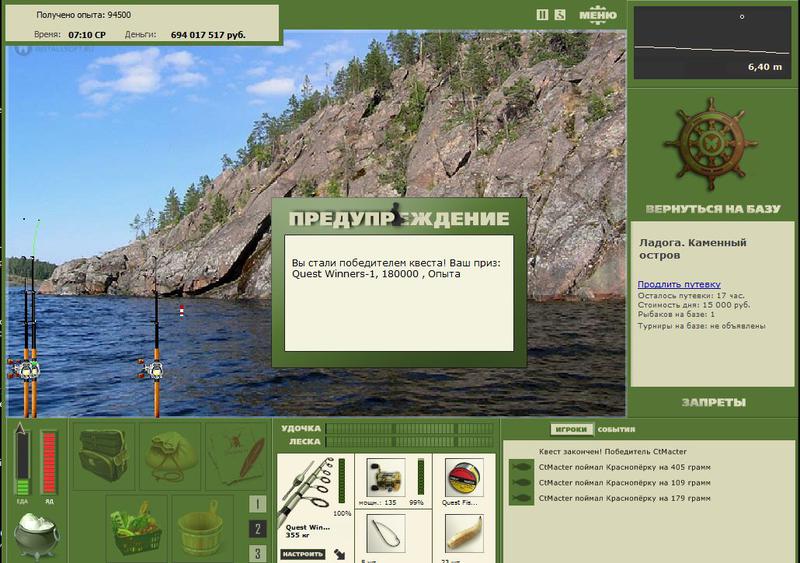
Task: Click ВЕРНУТЬСЯ НА БАЗУ label
Action: coord(713,209)
